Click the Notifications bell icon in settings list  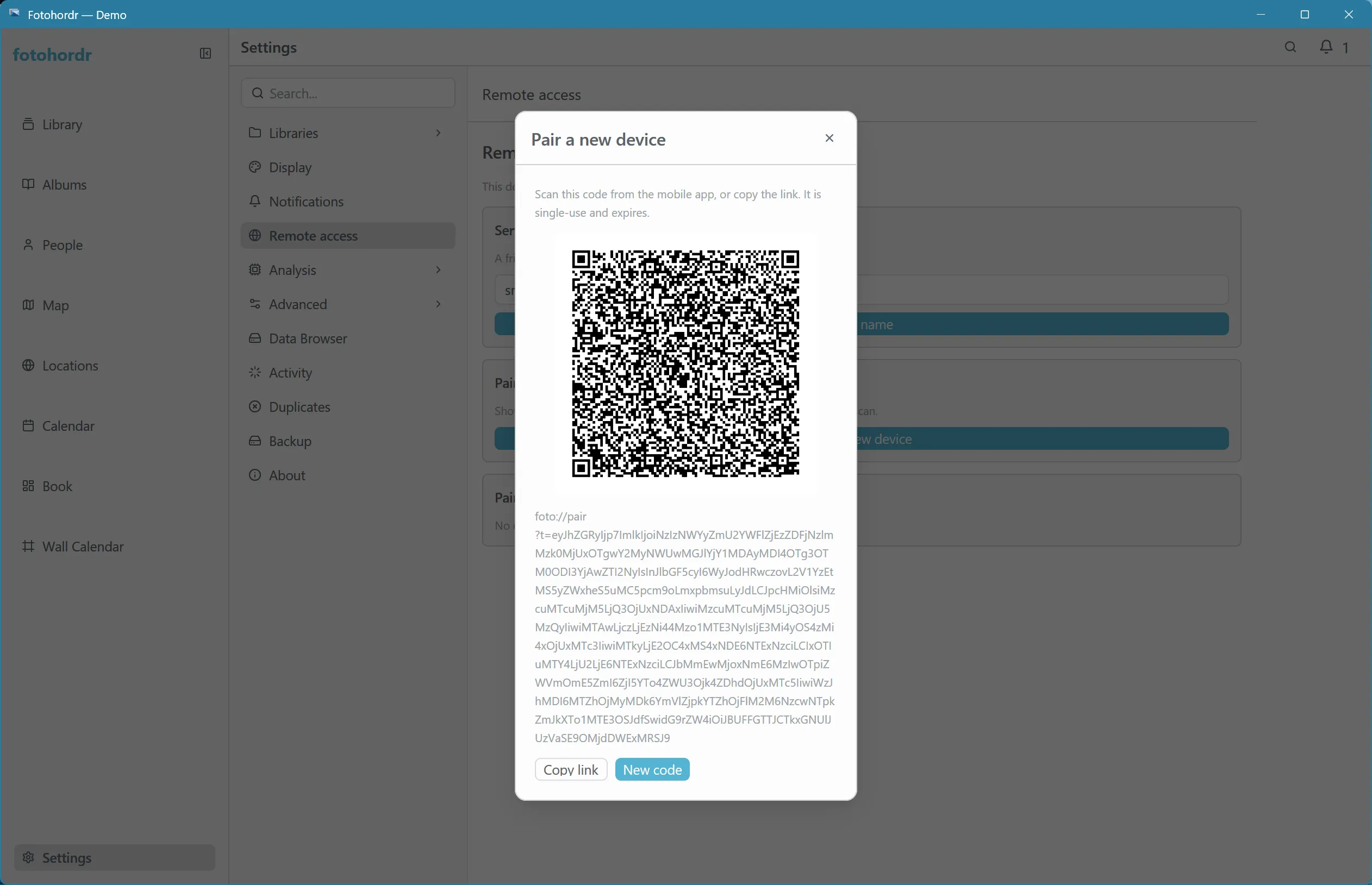coord(255,201)
